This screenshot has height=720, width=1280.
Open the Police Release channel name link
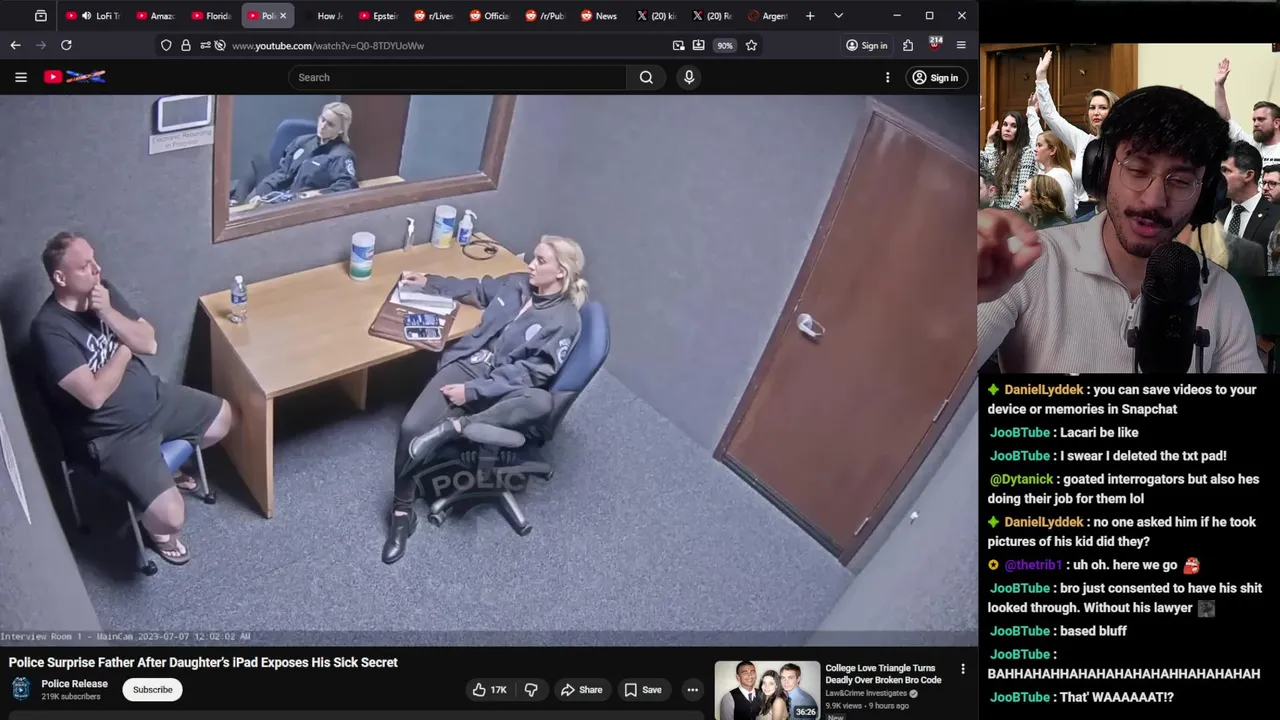pyautogui.click(x=74, y=684)
